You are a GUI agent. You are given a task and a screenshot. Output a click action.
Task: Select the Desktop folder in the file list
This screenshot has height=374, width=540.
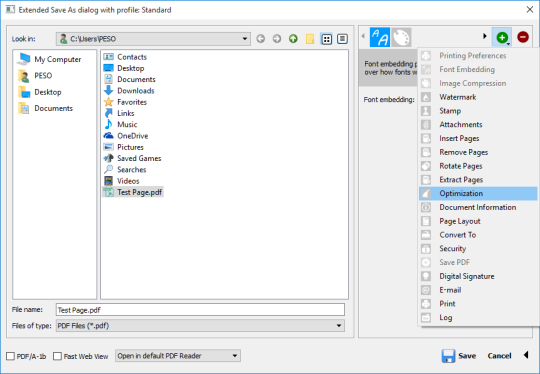tap(124, 68)
